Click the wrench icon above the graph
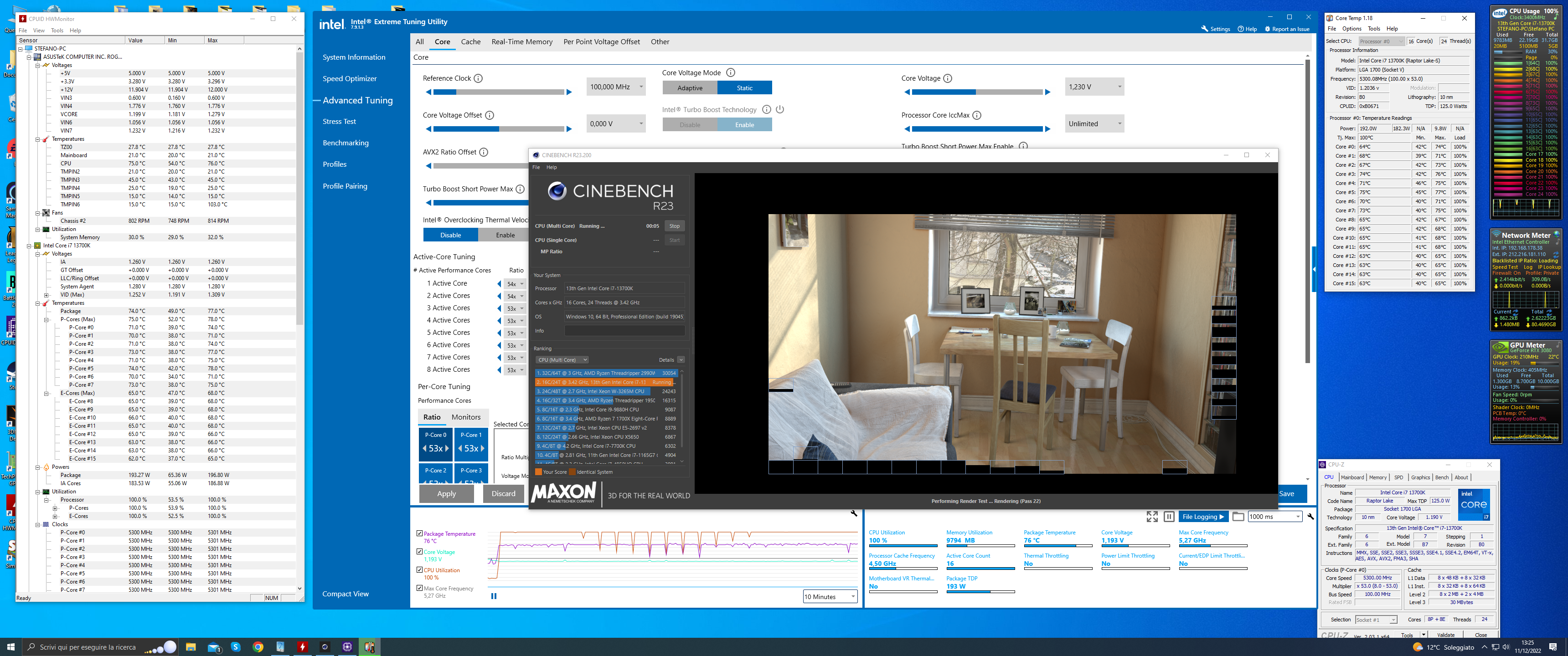This screenshot has width=1568, height=656. (x=853, y=513)
